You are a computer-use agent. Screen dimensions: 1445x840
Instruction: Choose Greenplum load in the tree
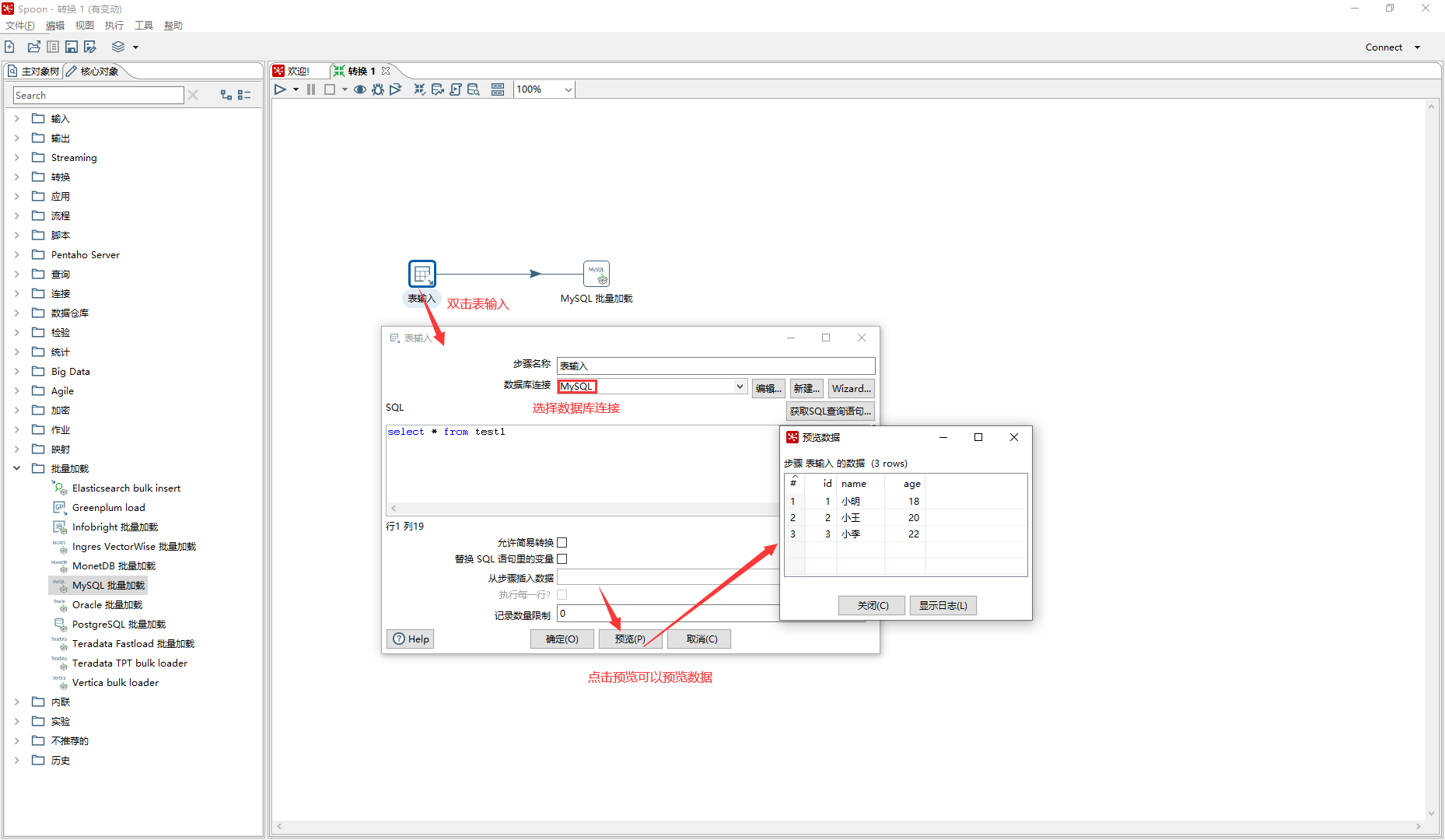pyautogui.click(x=109, y=508)
